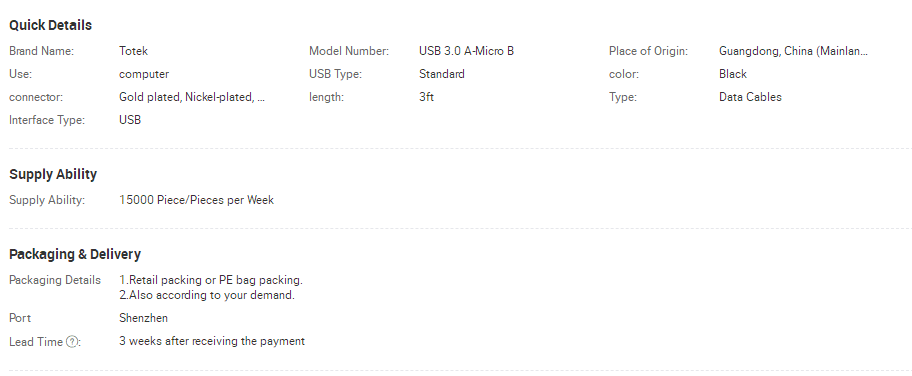912x376 pixels.
Task: Select the Packaging & Delivery heading
Action: tap(75, 254)
